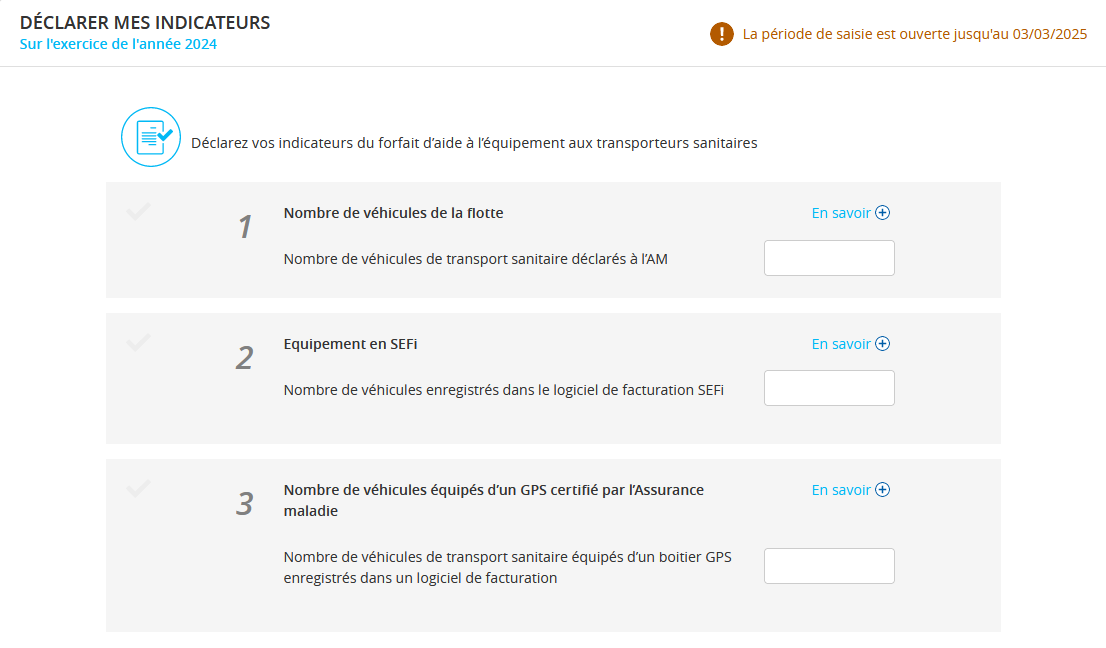Click plus icon beside flotte En savoir
The height and width of the screenshot is (648, 1106).
pos(882,213)
